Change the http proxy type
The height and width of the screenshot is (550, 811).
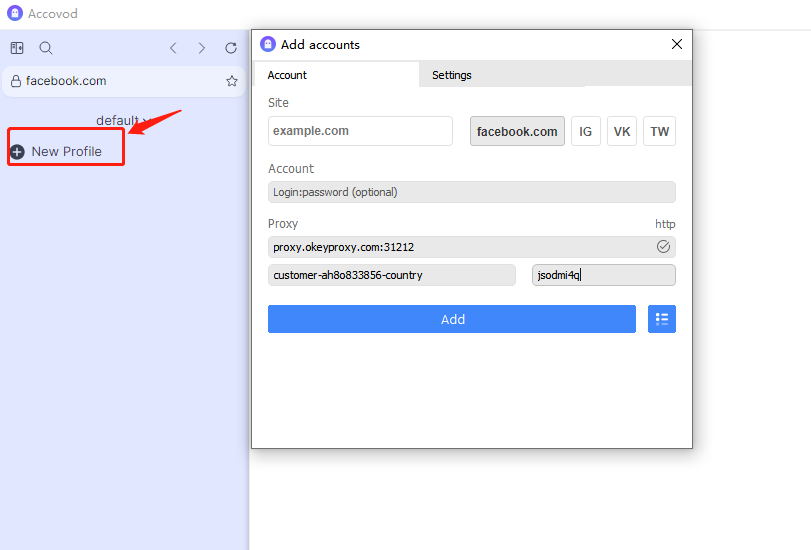(665, 224)
